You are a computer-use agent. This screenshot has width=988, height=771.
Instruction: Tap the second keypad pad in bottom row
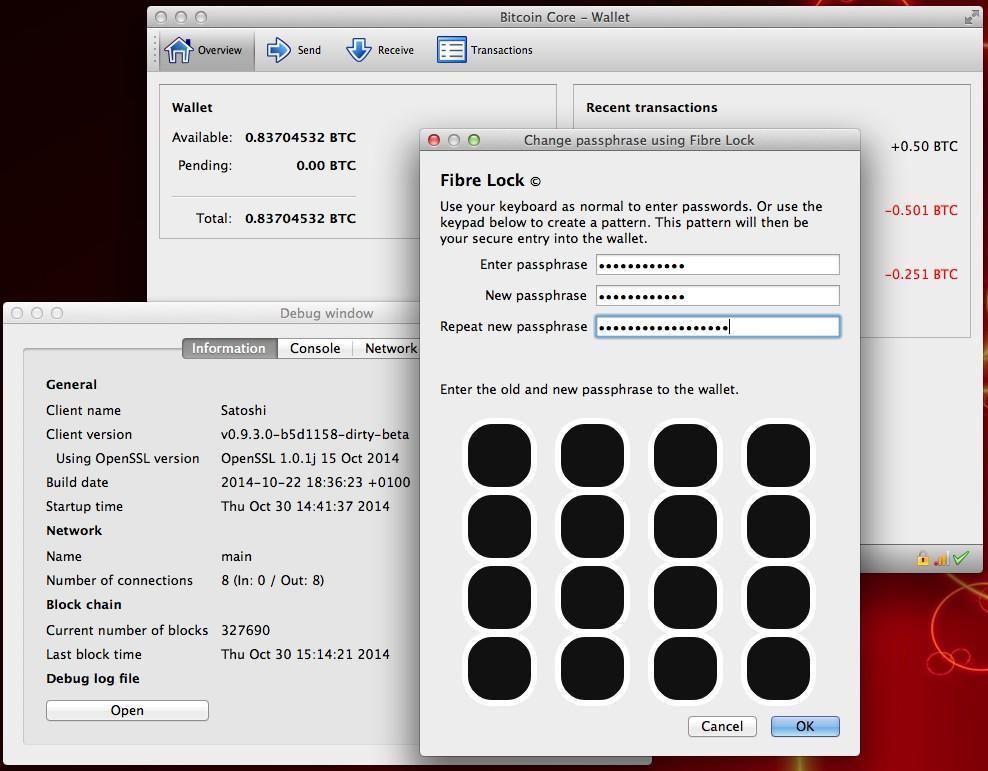click(x=592, y=668)
